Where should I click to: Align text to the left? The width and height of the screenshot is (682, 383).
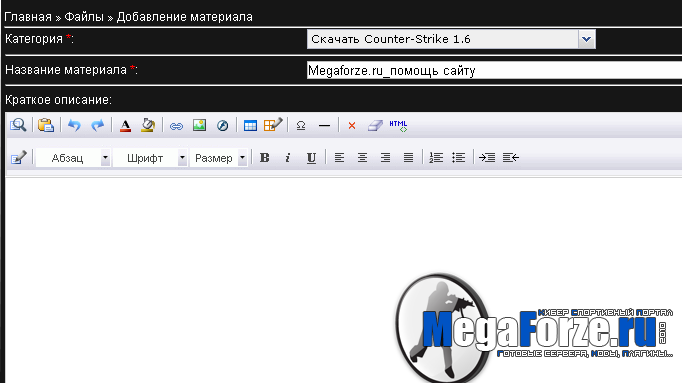(339, 157)
